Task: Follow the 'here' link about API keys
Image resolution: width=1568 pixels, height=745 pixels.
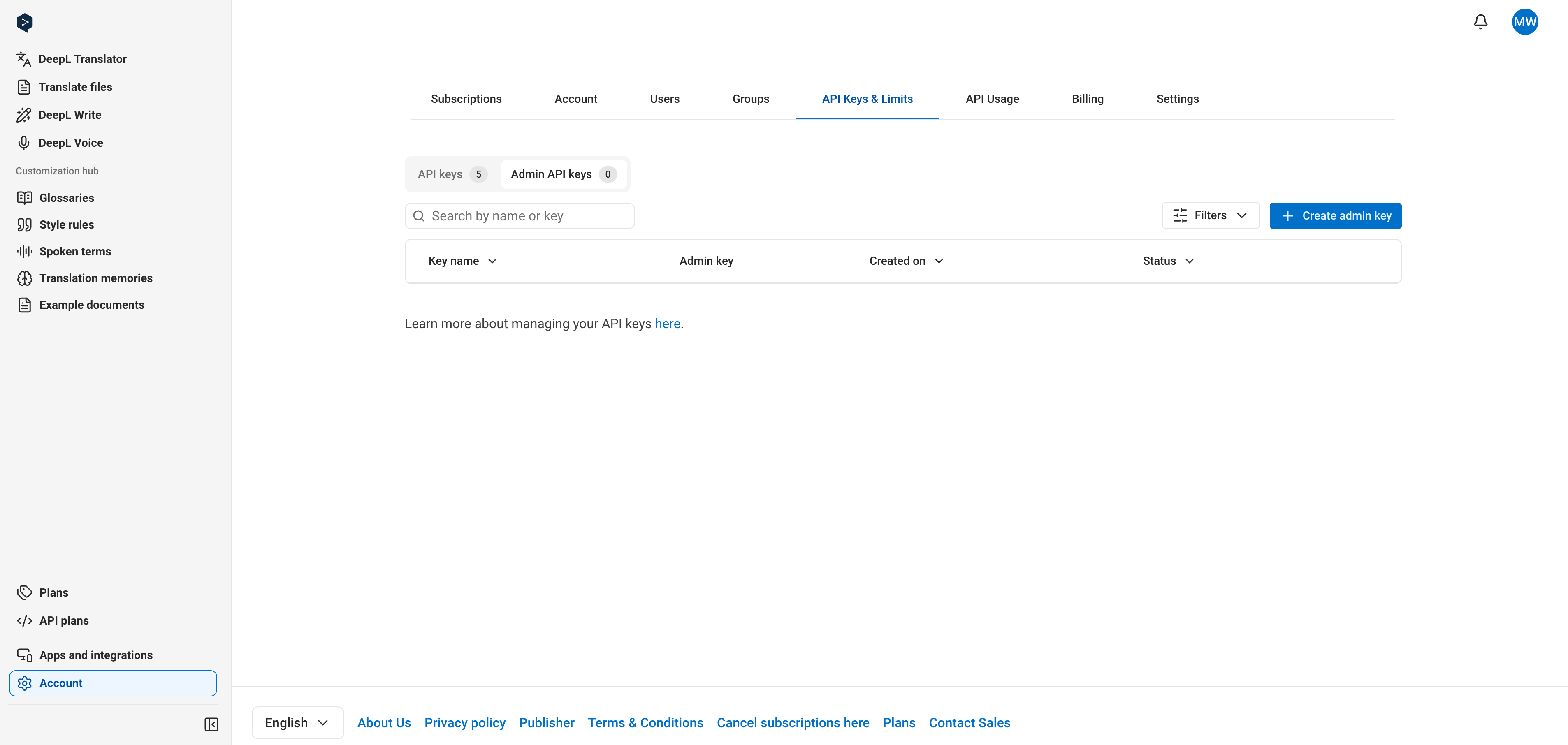Action: coord(667,324)
